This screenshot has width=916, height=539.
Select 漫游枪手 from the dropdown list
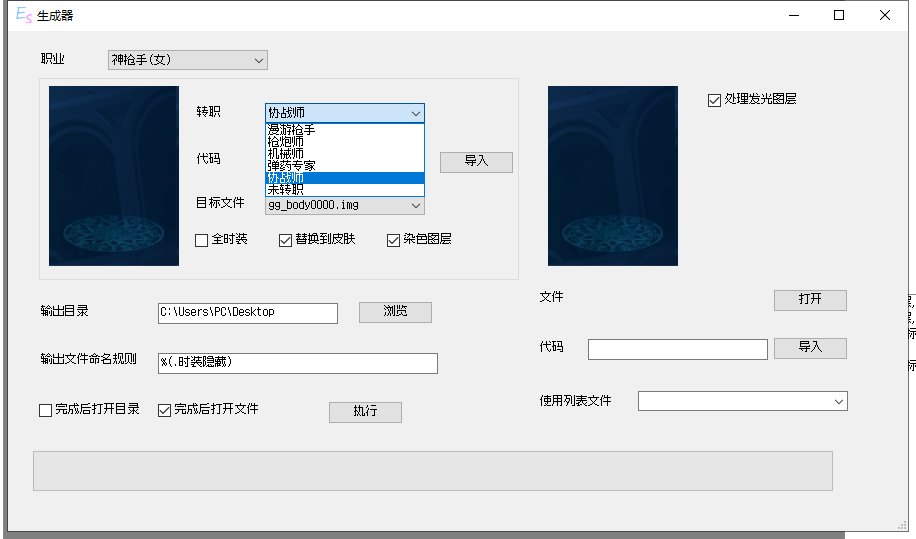coord(345,130)
